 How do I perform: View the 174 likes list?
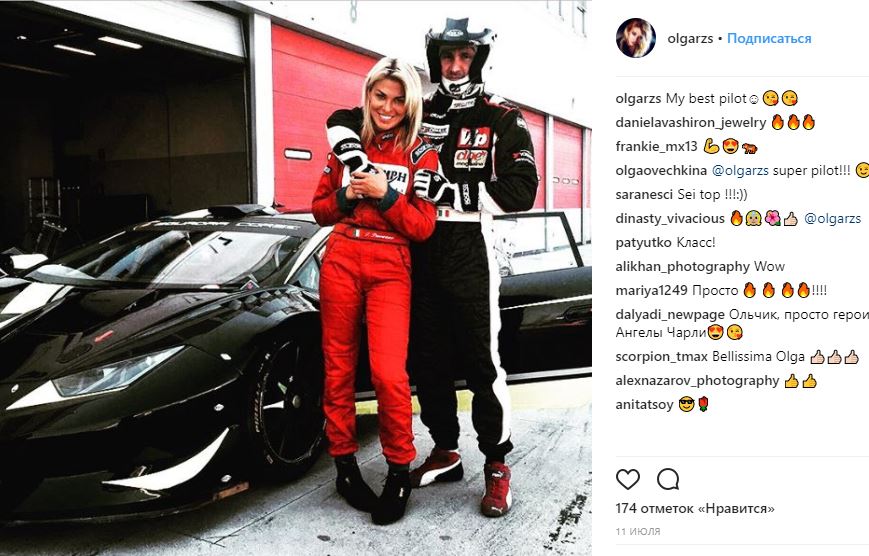[695, 508]
